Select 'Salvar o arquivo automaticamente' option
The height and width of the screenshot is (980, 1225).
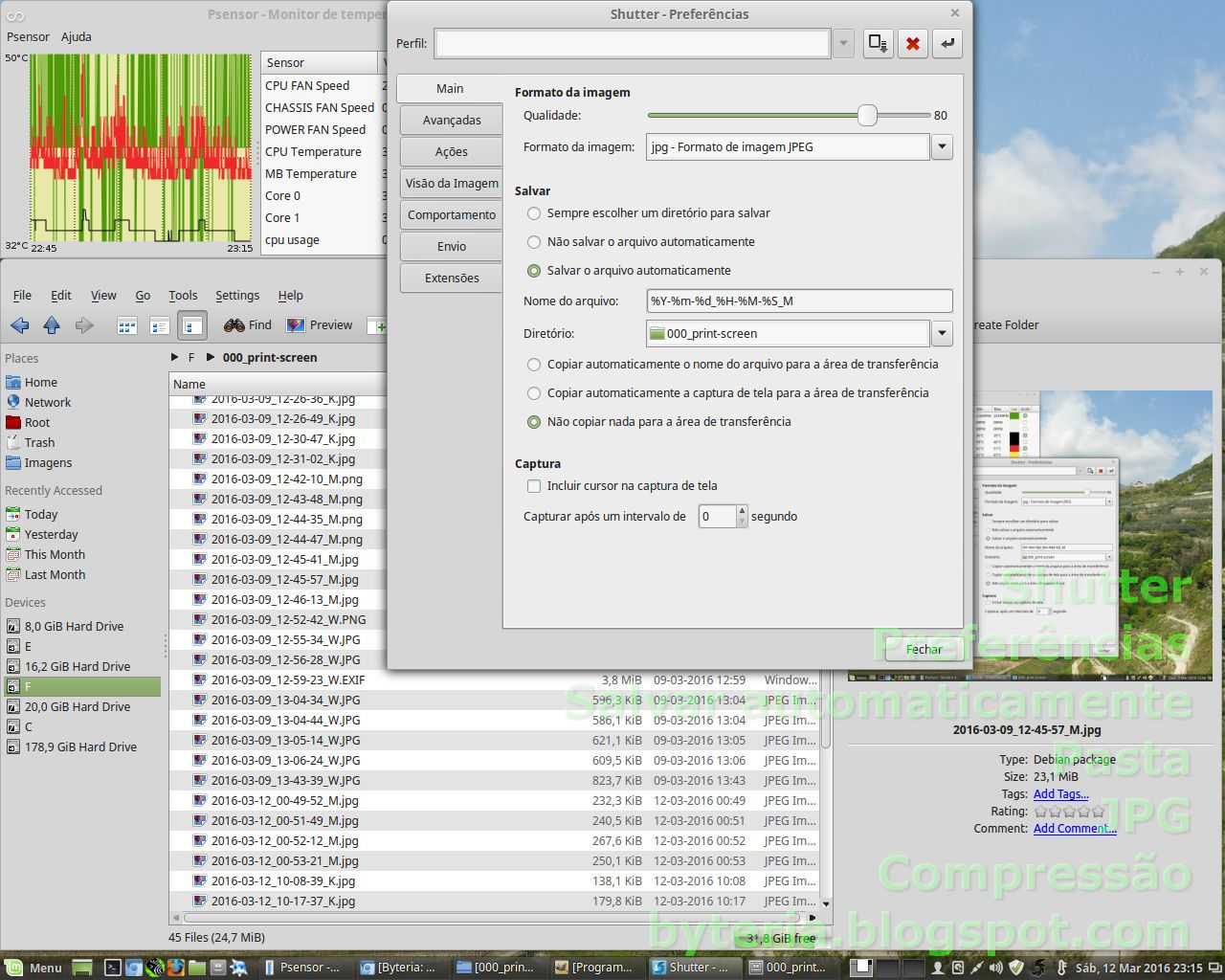coord(534,271)
